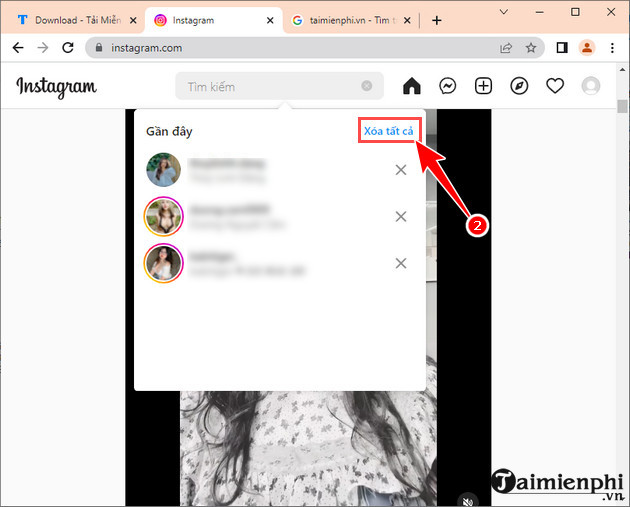The image size is (630, 507).
Task: Open the tab search dropdown chevron
Action: click(x=503, y=12)
